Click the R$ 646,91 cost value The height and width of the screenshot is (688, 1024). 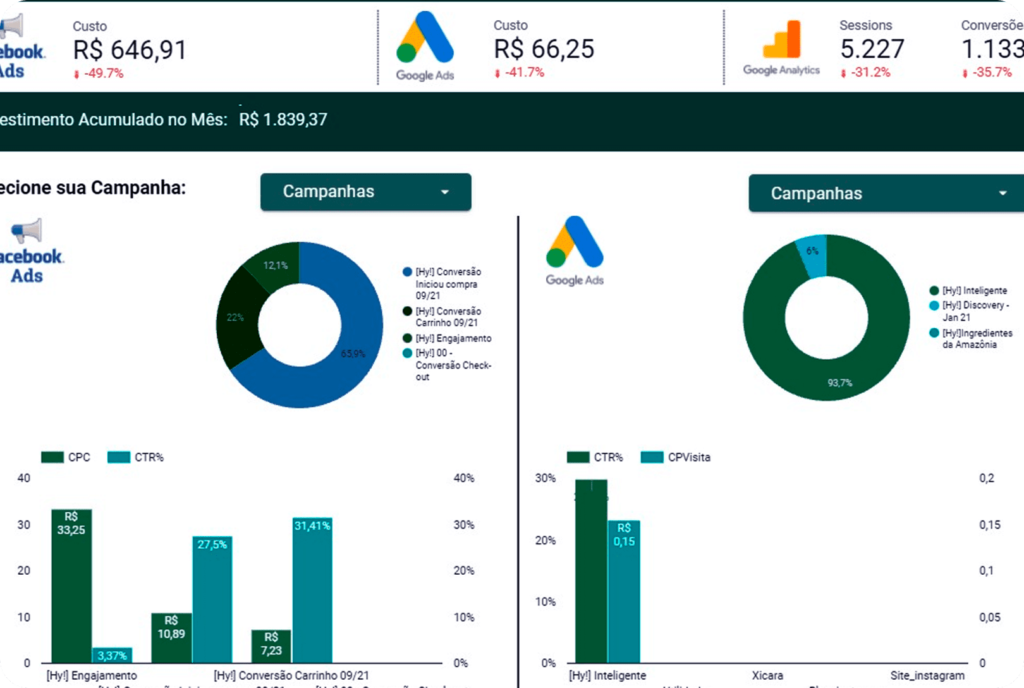point(130,50)
